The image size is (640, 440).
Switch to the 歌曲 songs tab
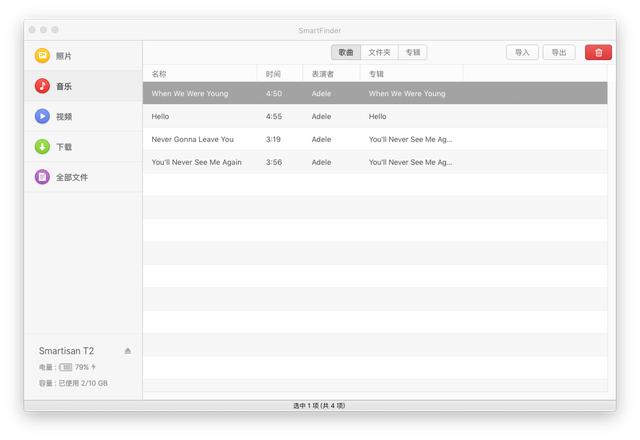click(346, 52)
